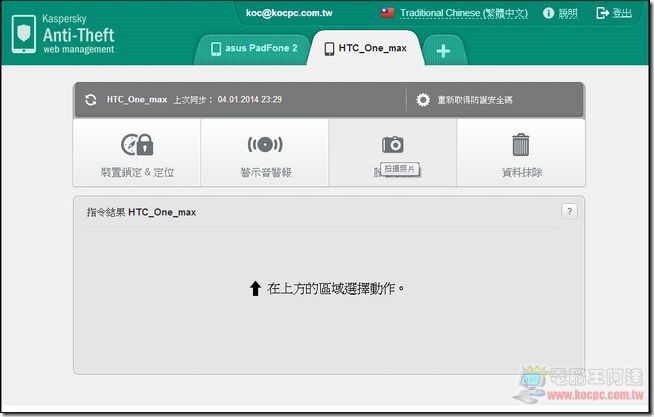Click the alarm sound wave icon
Viewport: 654px width, 417px height.
coord(265,145)
